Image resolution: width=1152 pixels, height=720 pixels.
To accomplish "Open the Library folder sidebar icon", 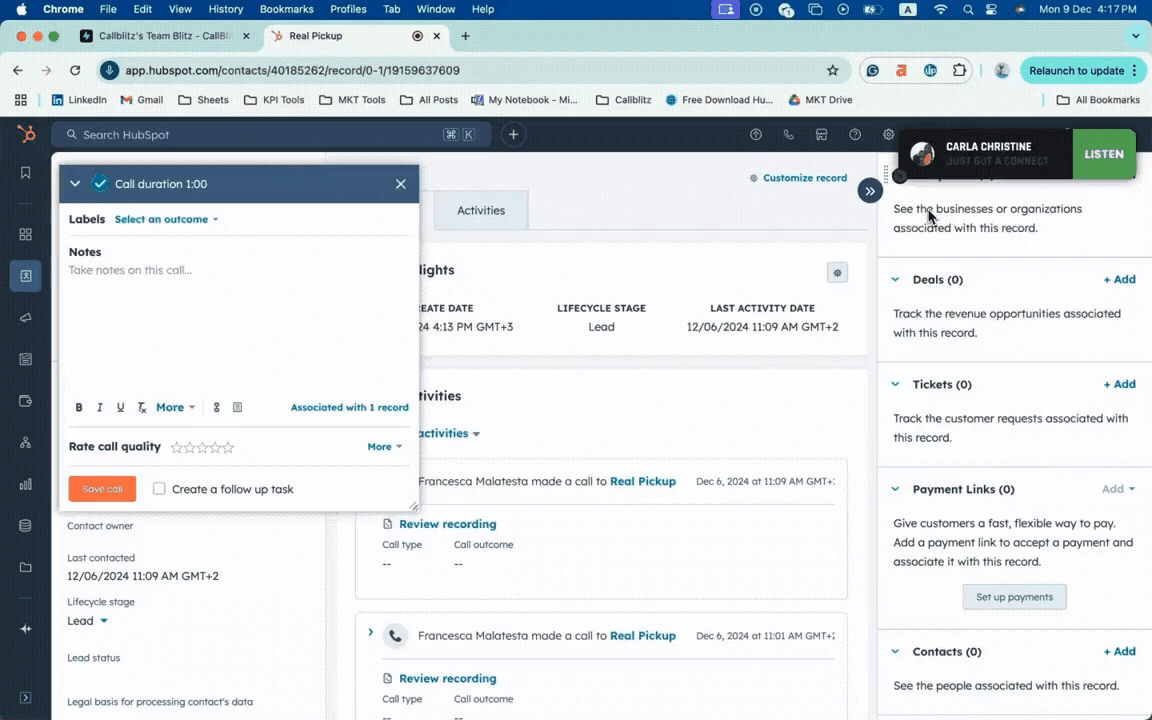I will coord(26,567).
